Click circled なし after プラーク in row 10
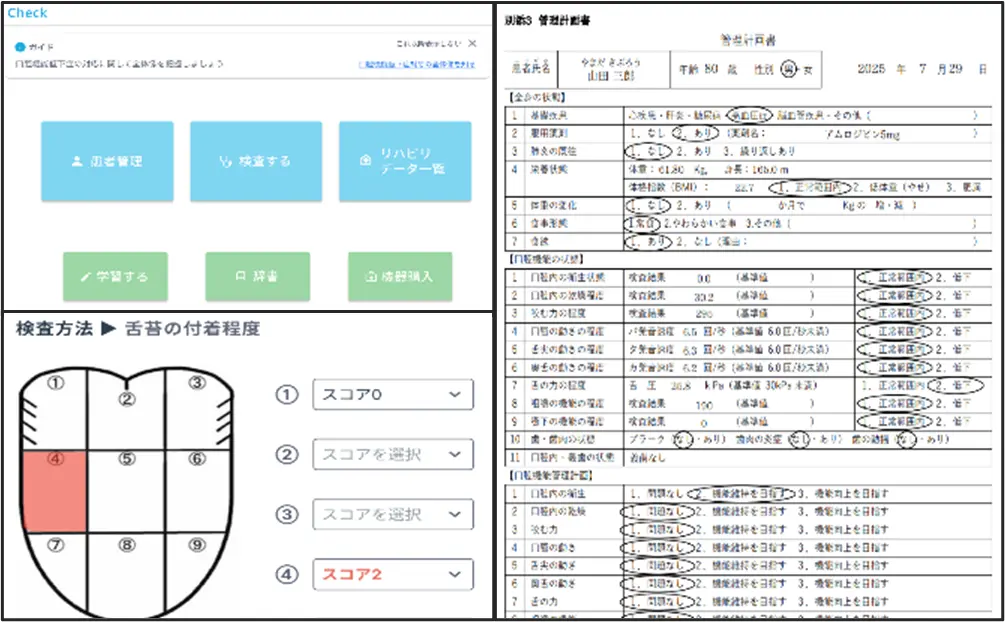Viewport: 1005px width, 622px height. (682, 440)
